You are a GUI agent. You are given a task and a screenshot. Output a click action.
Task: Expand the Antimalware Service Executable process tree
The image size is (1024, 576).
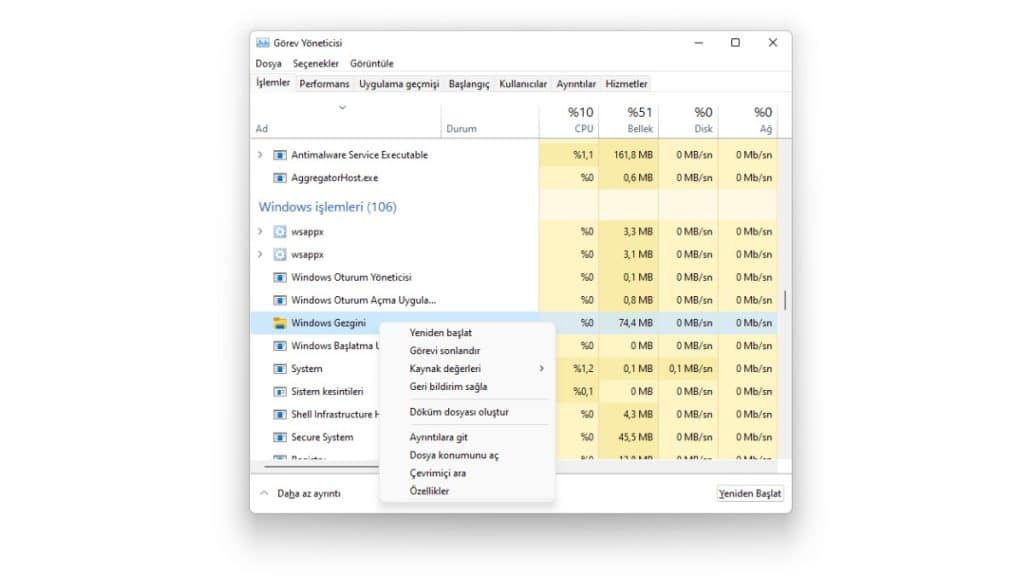[x=259, y=155]
